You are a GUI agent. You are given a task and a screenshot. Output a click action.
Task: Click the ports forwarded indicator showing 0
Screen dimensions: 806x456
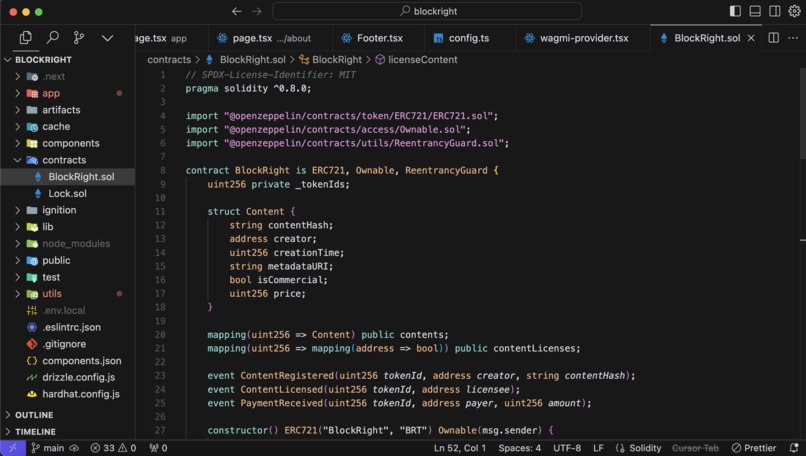158,448
